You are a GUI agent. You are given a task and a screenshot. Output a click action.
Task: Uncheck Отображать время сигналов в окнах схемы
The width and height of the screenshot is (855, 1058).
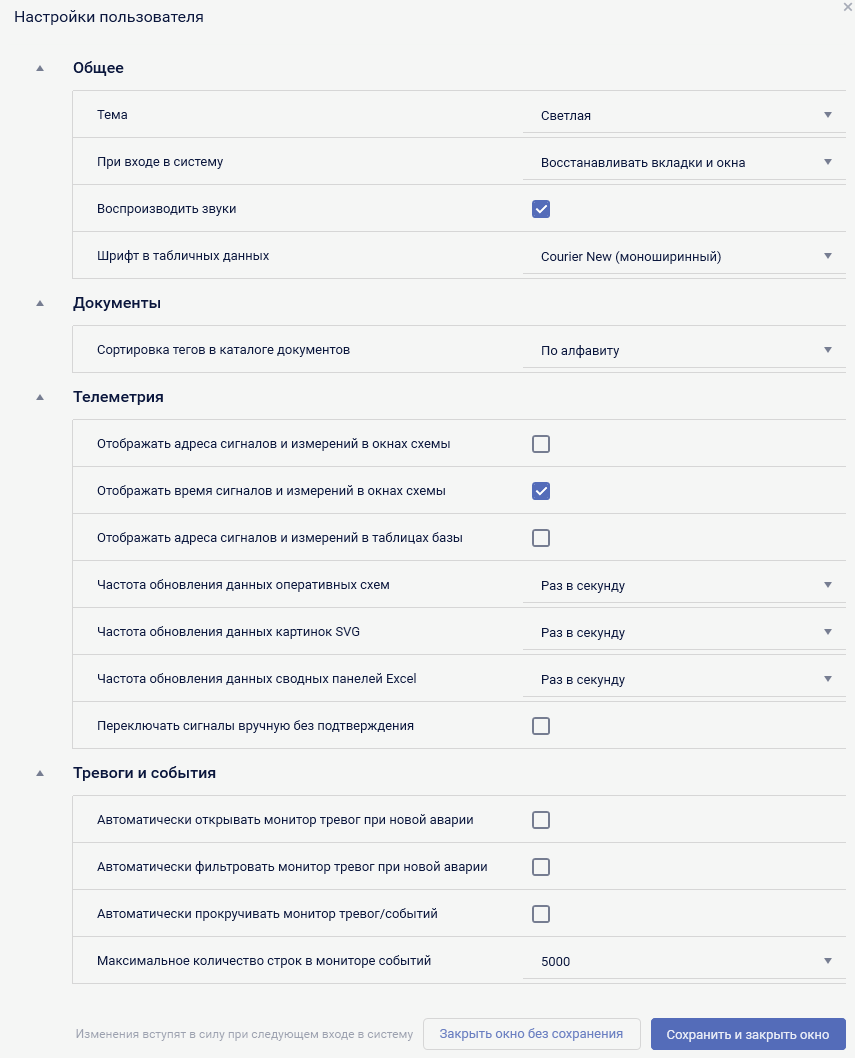click(541, 491)
